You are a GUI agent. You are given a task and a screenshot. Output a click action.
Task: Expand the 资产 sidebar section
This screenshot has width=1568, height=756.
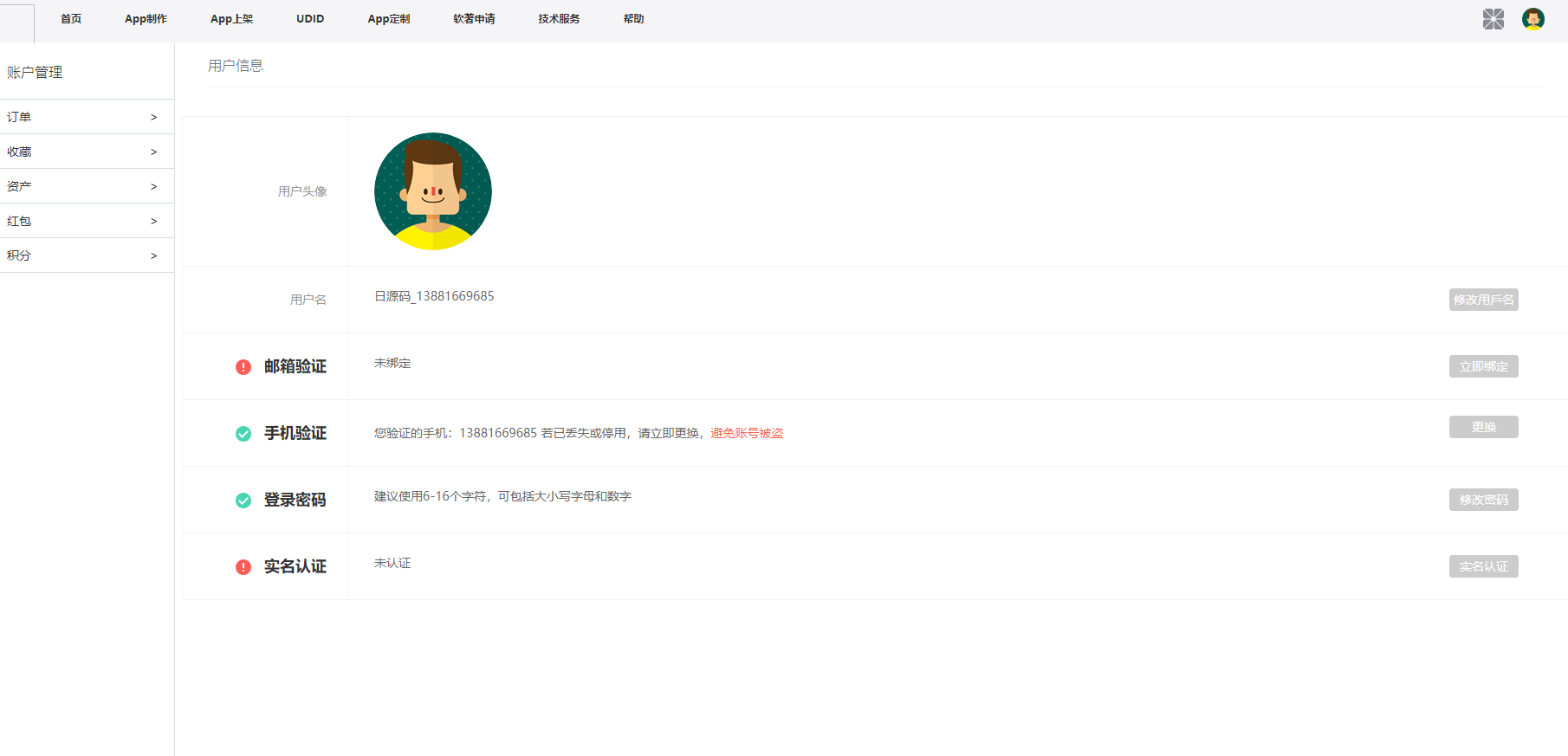point(87,186)
